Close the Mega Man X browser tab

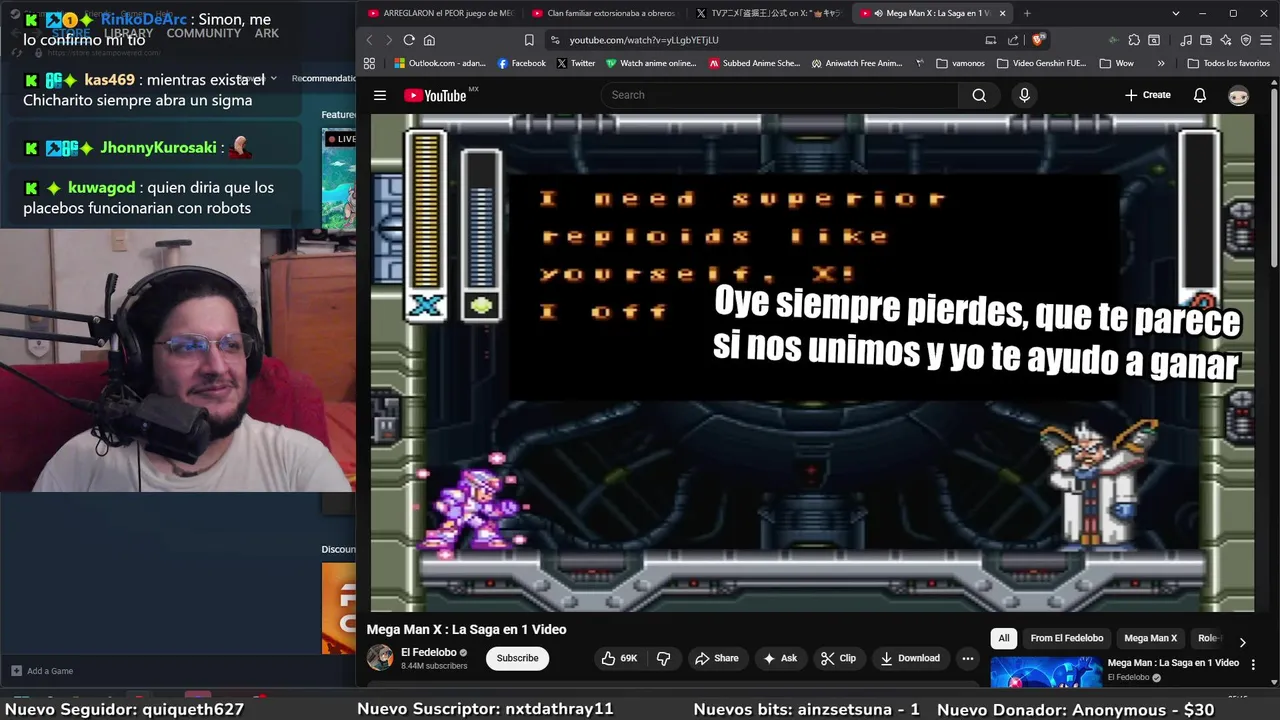tap(1002, 13)
